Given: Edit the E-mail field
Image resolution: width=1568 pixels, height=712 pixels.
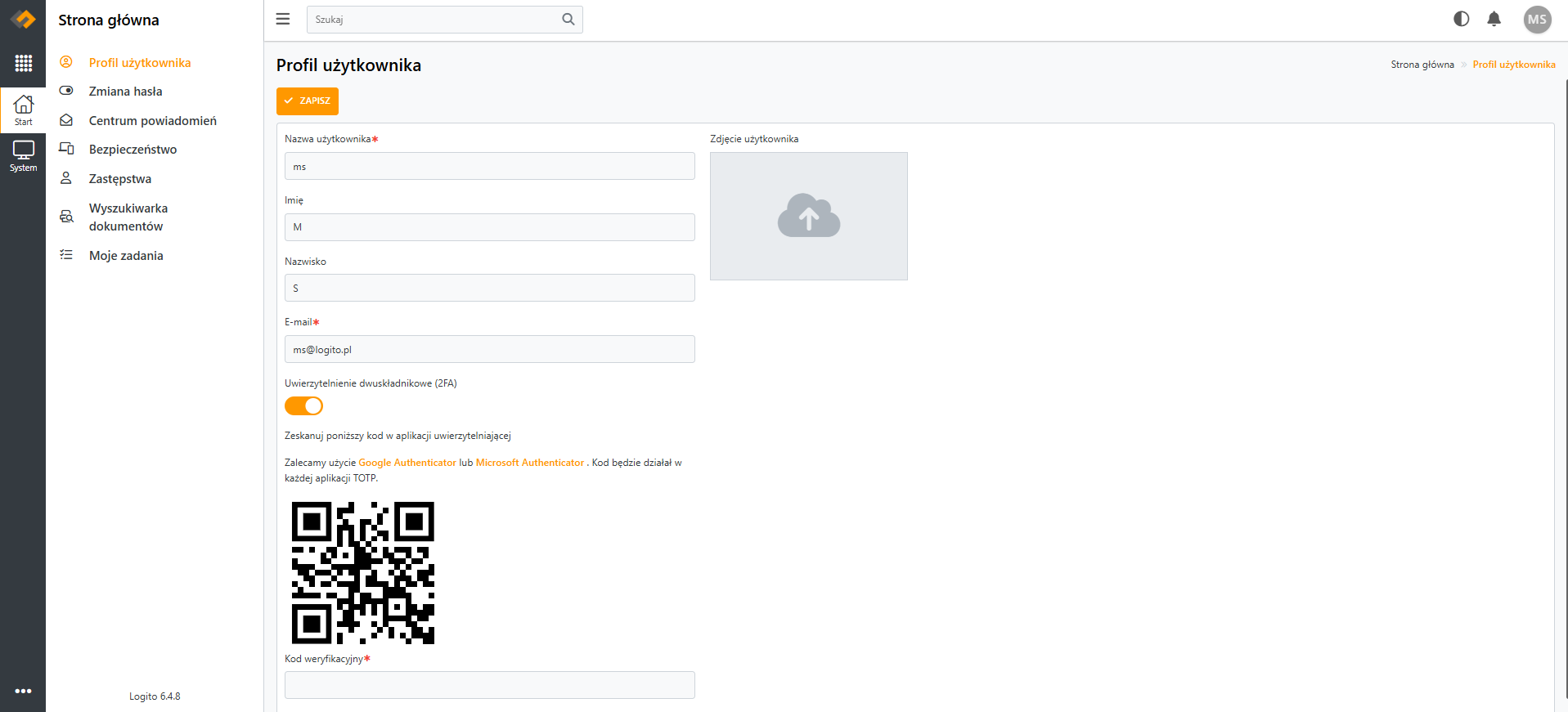Looking at the screenshot, I should pos(490,349).
